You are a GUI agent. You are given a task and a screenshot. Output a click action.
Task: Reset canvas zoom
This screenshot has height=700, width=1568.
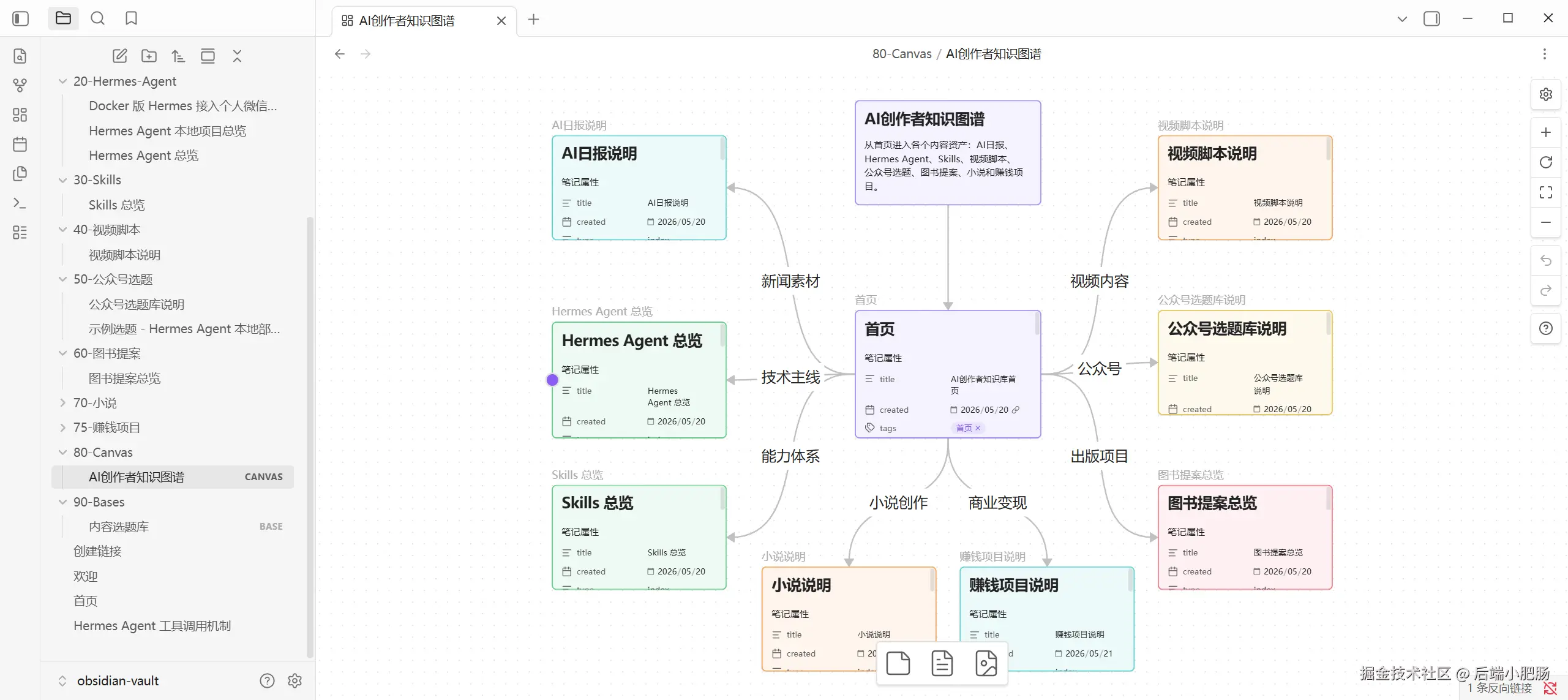1545,162
